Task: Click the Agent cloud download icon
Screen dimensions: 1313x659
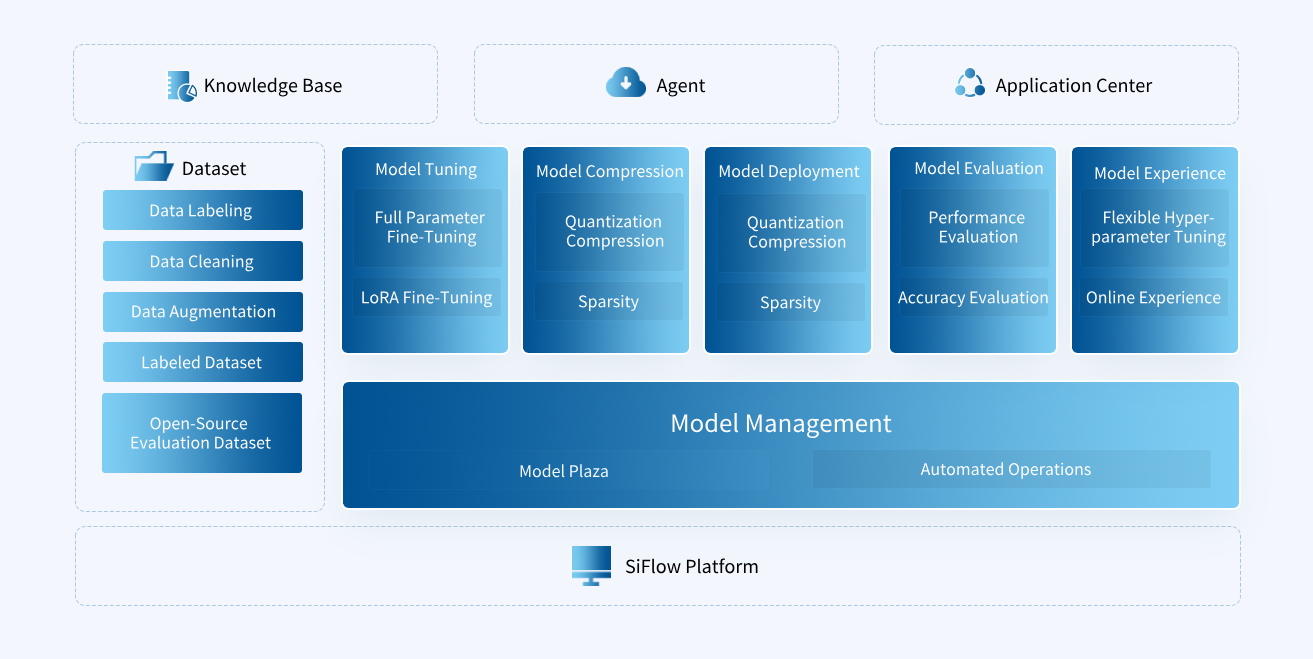Action: 626,84
